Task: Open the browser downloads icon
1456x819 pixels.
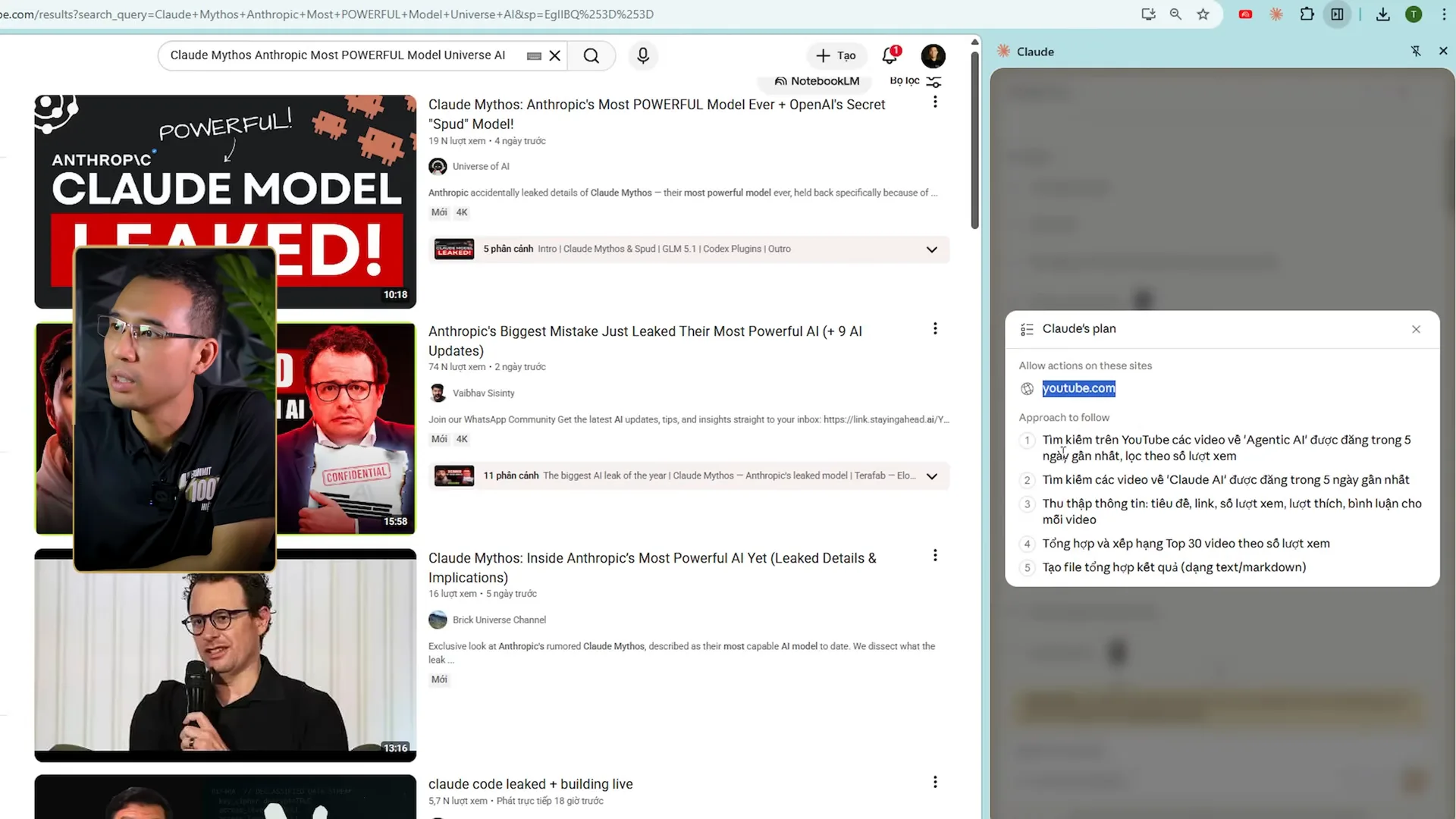Action: 1383,14
